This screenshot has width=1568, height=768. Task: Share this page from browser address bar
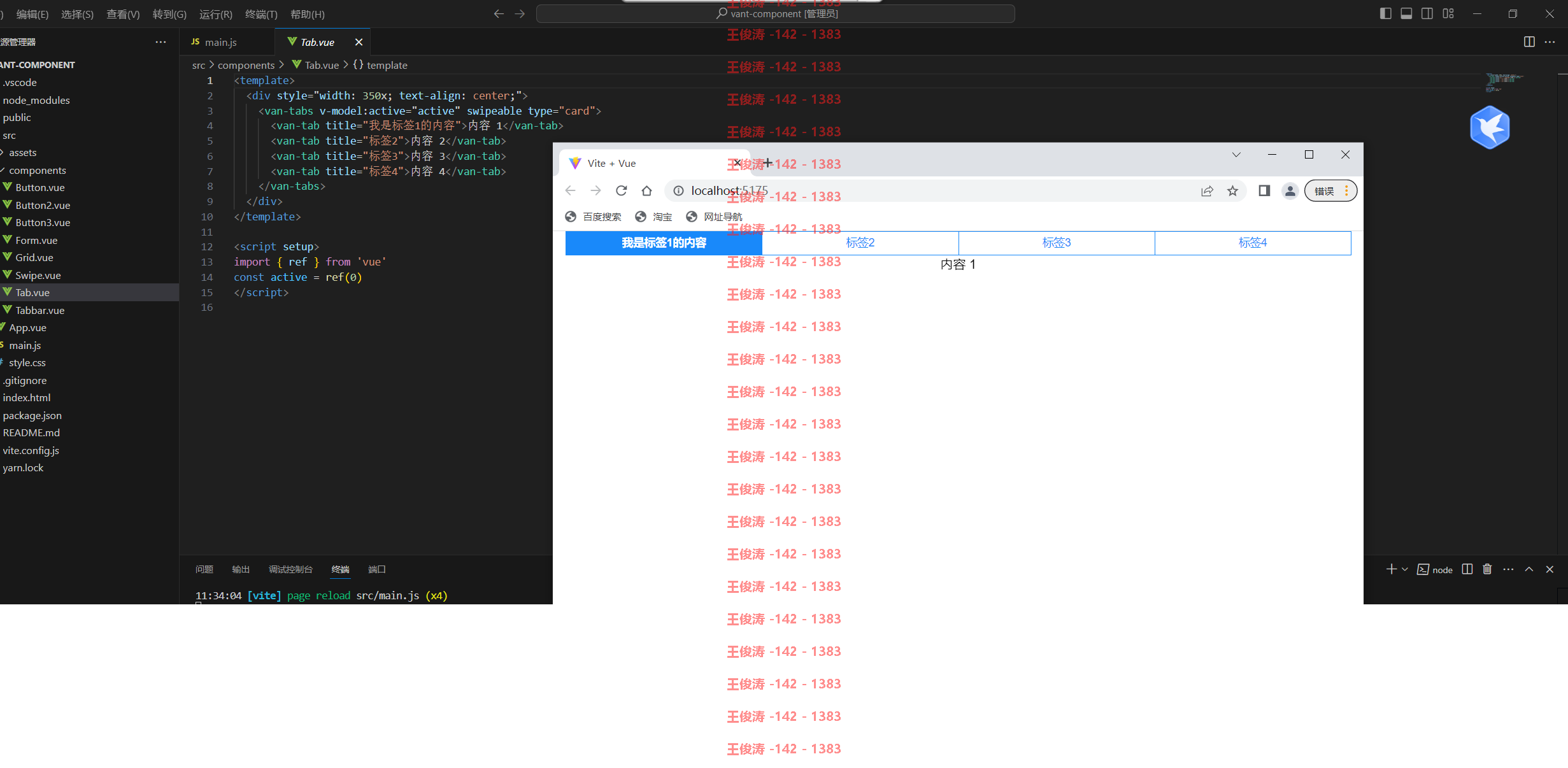(1207, 191)
